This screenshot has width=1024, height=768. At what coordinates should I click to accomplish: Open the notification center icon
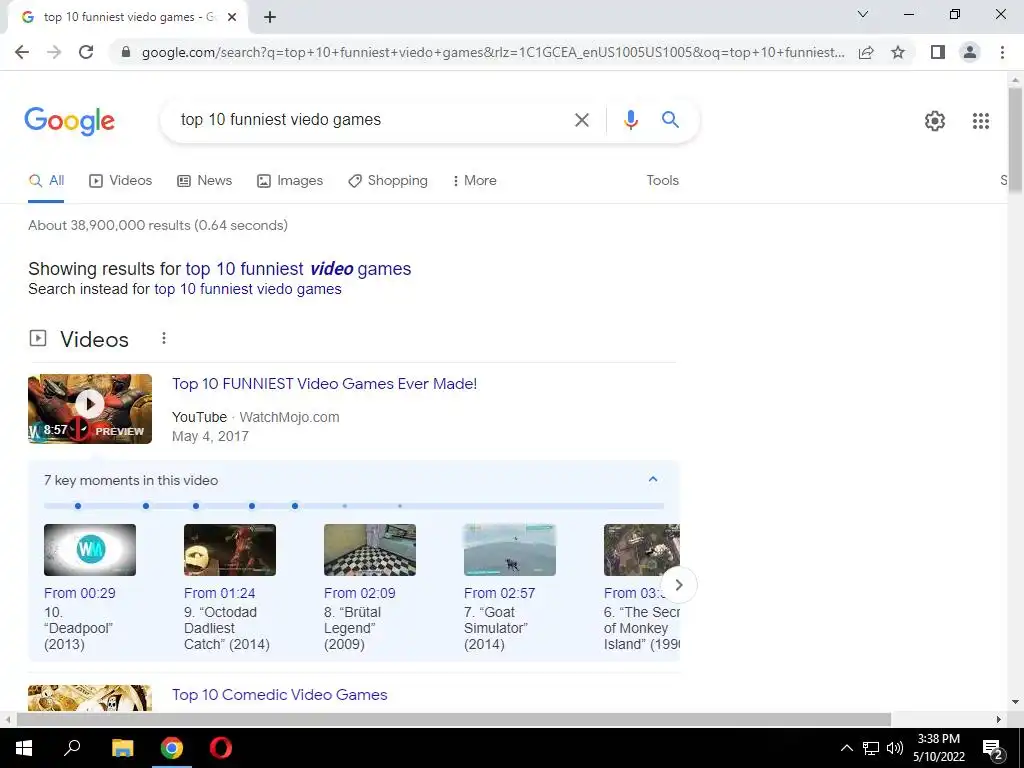(992, 749)
